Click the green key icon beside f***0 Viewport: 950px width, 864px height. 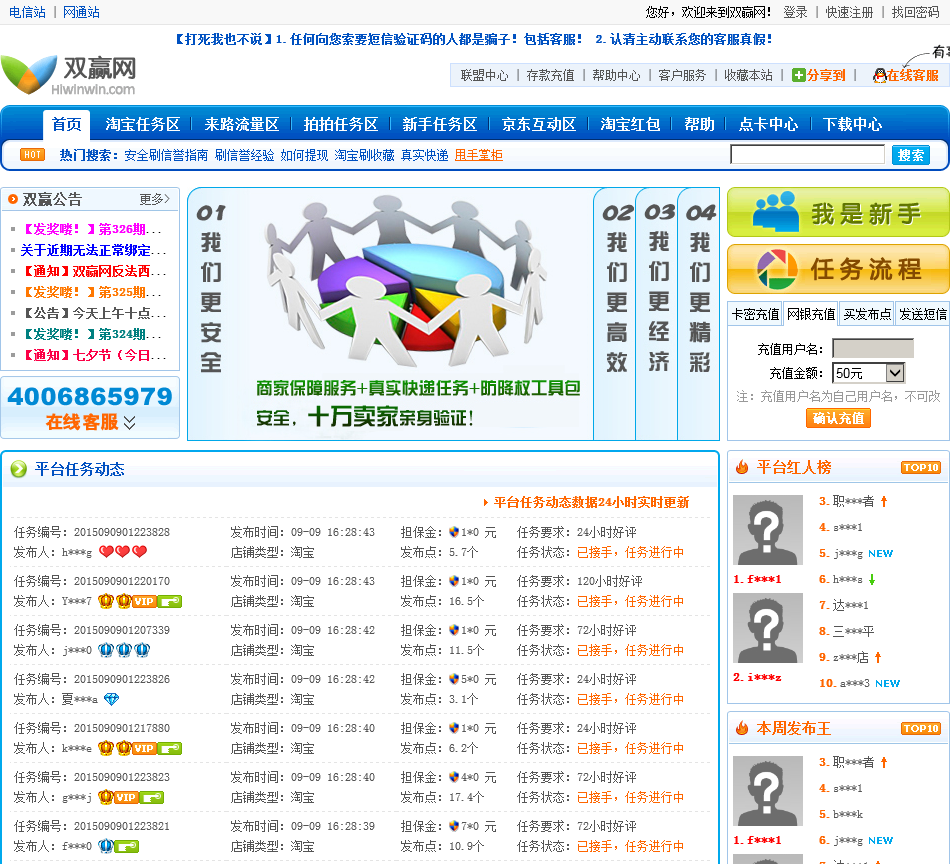click(127, 846)
